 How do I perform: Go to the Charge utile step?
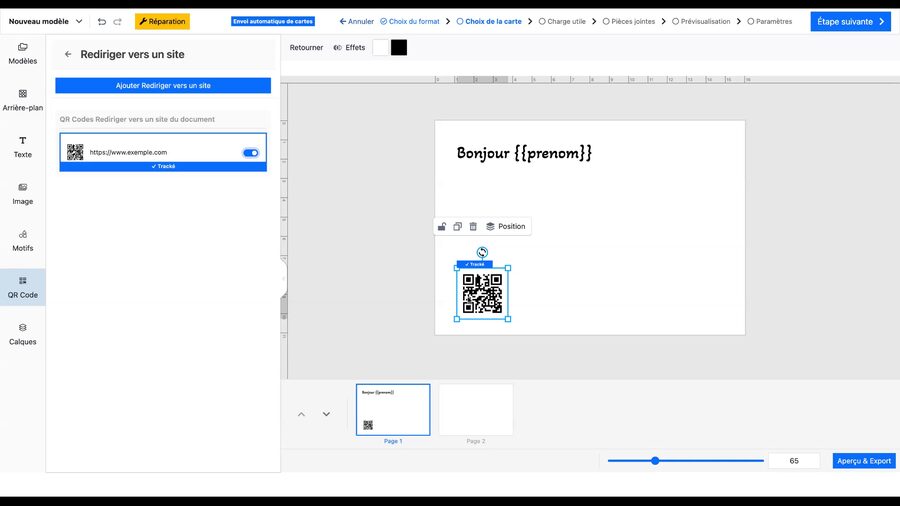562,22
